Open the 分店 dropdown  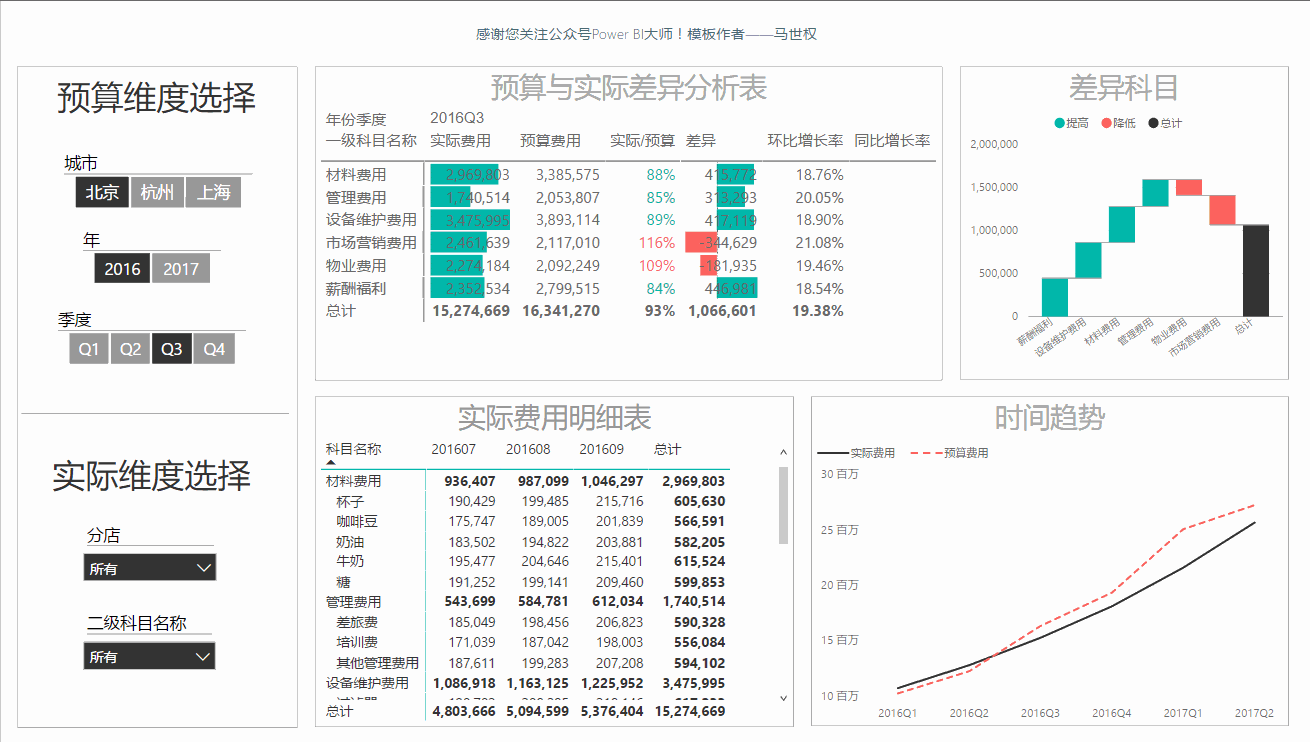coord(150,568)
